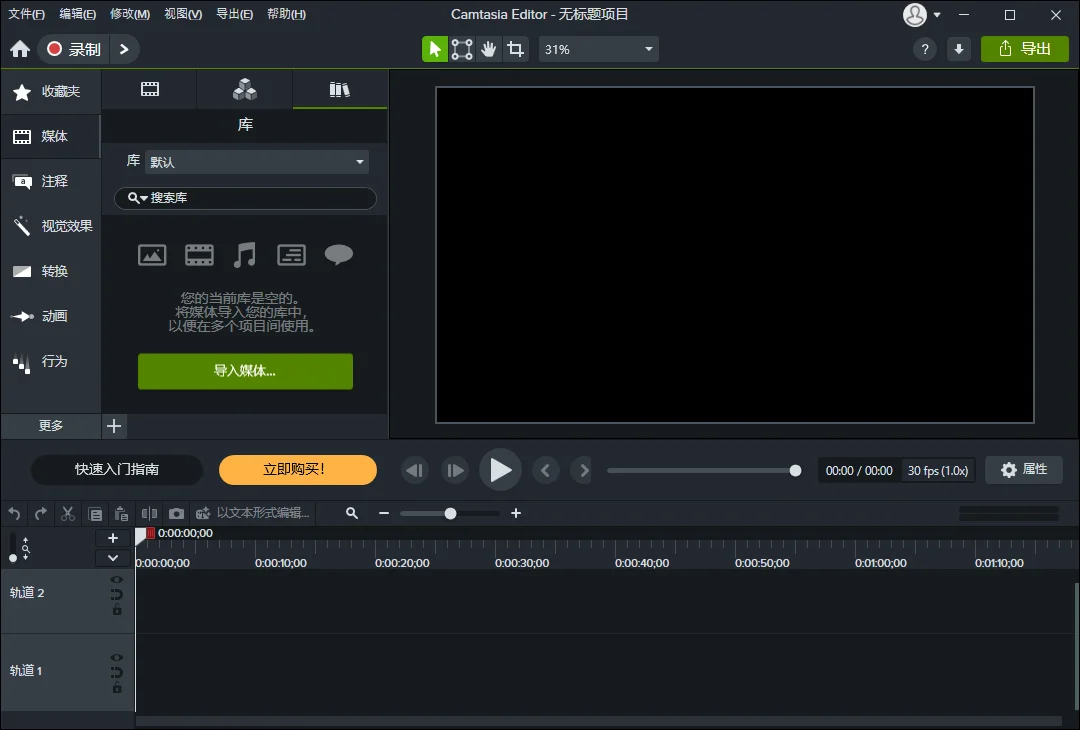Start recording with the 录制 button
This screenshot has height=730, width=1080.
(73, 49)
